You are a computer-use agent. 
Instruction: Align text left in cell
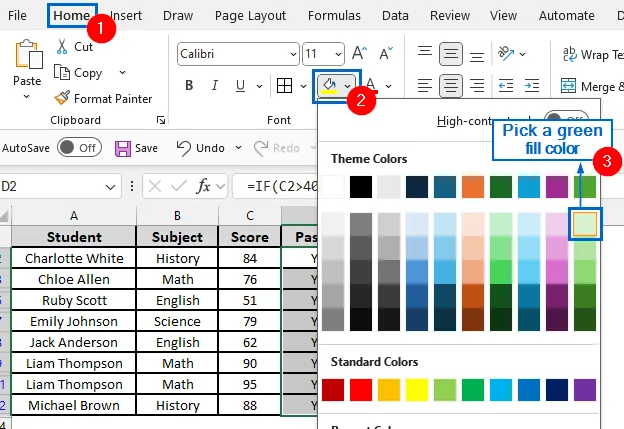[x=425, y=85]
